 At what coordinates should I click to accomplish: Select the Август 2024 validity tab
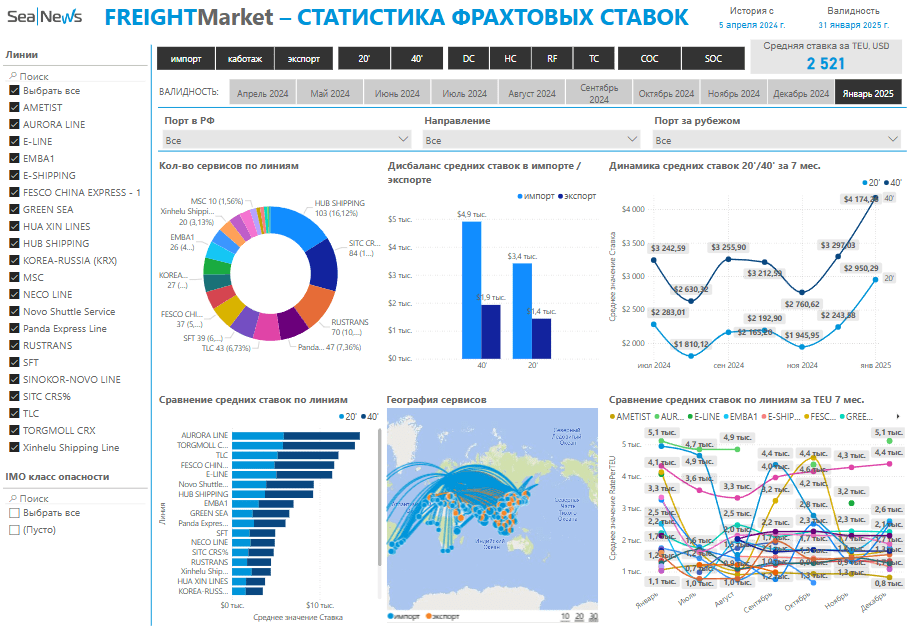click(x=532, y=93)
